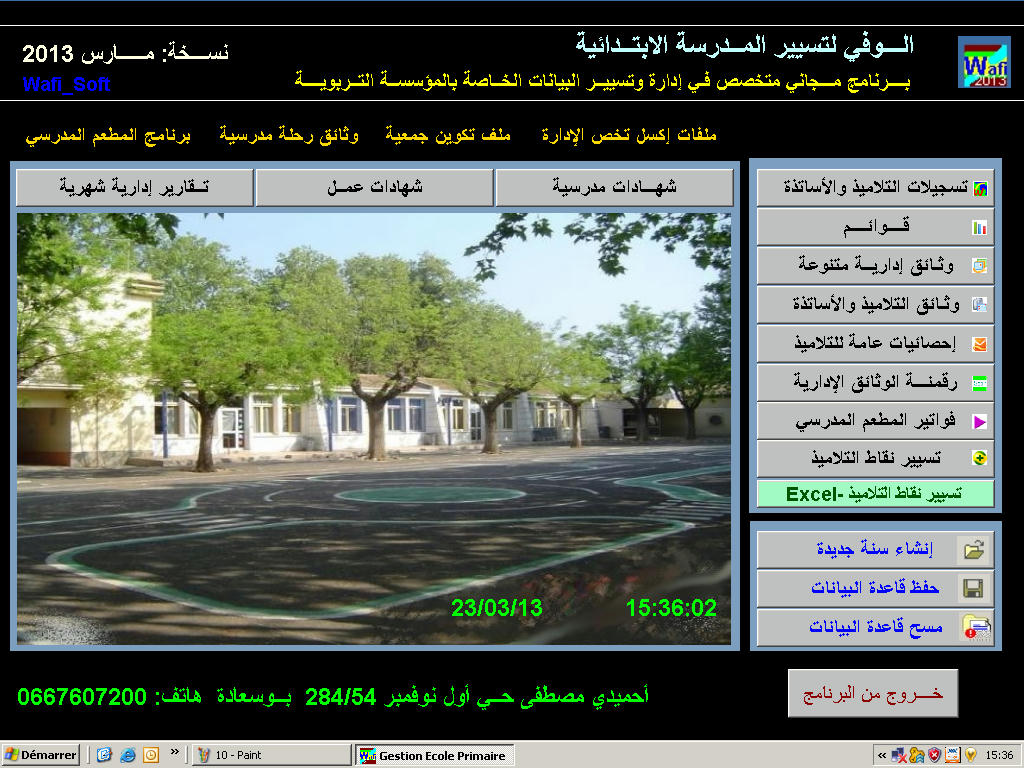The width and height of the screenshot is (1024, 768).
Task: Click مسح قاعدة البيانات button
Action: pyautogui.click(x=875, y=628)
